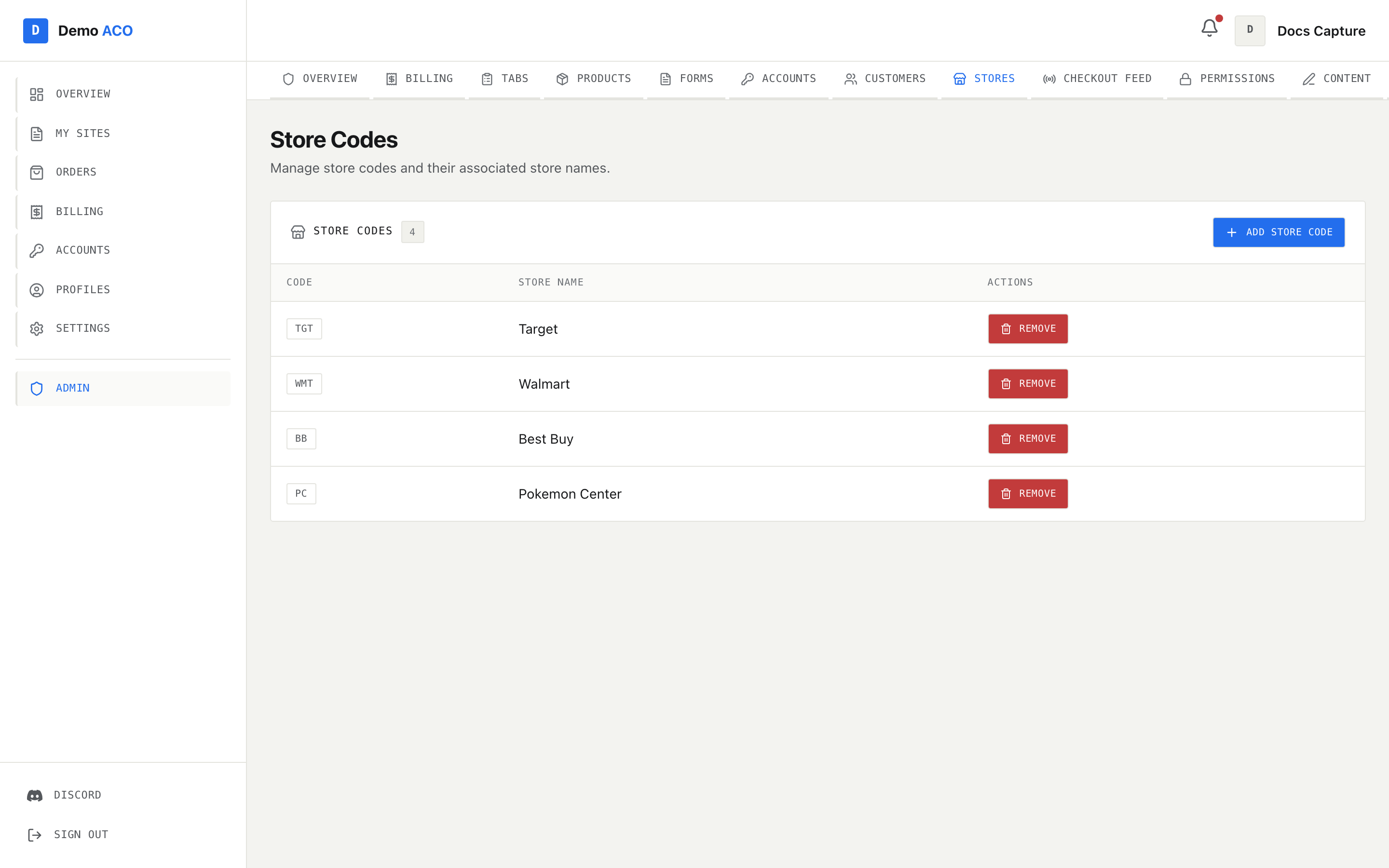Click the My Sites document icon

click(37, 134)
